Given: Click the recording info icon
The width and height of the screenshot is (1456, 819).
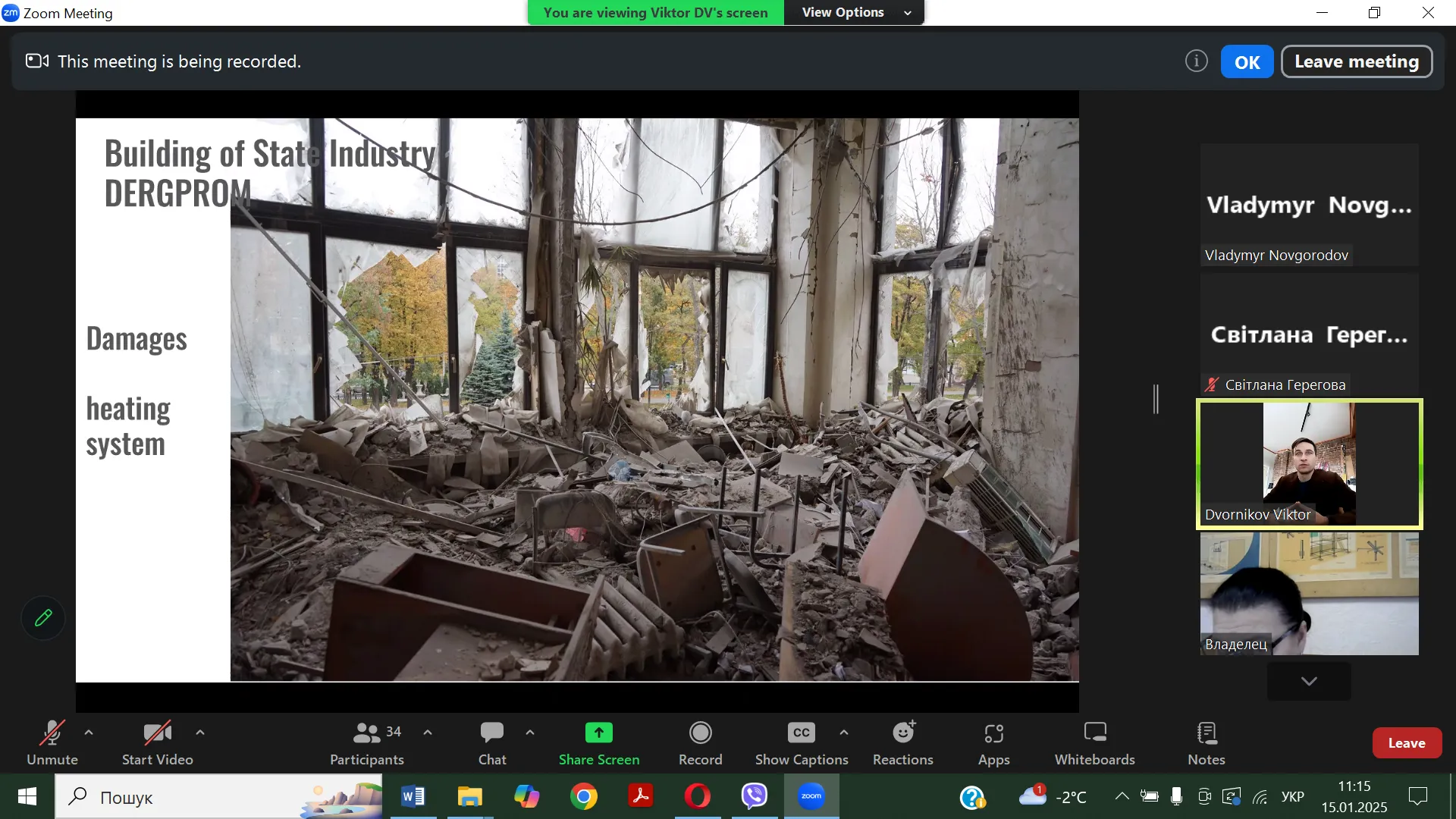Looking at the screenshot, I should (x=1196, y=61).
